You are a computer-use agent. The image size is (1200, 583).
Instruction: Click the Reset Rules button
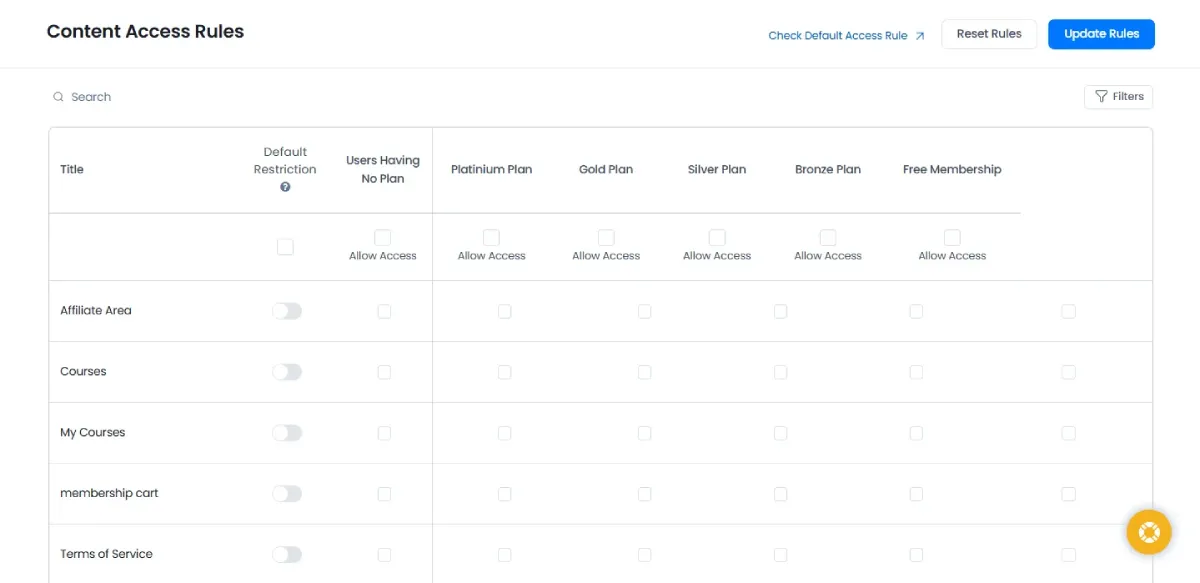pyautogui.click(x=988, y=34)
